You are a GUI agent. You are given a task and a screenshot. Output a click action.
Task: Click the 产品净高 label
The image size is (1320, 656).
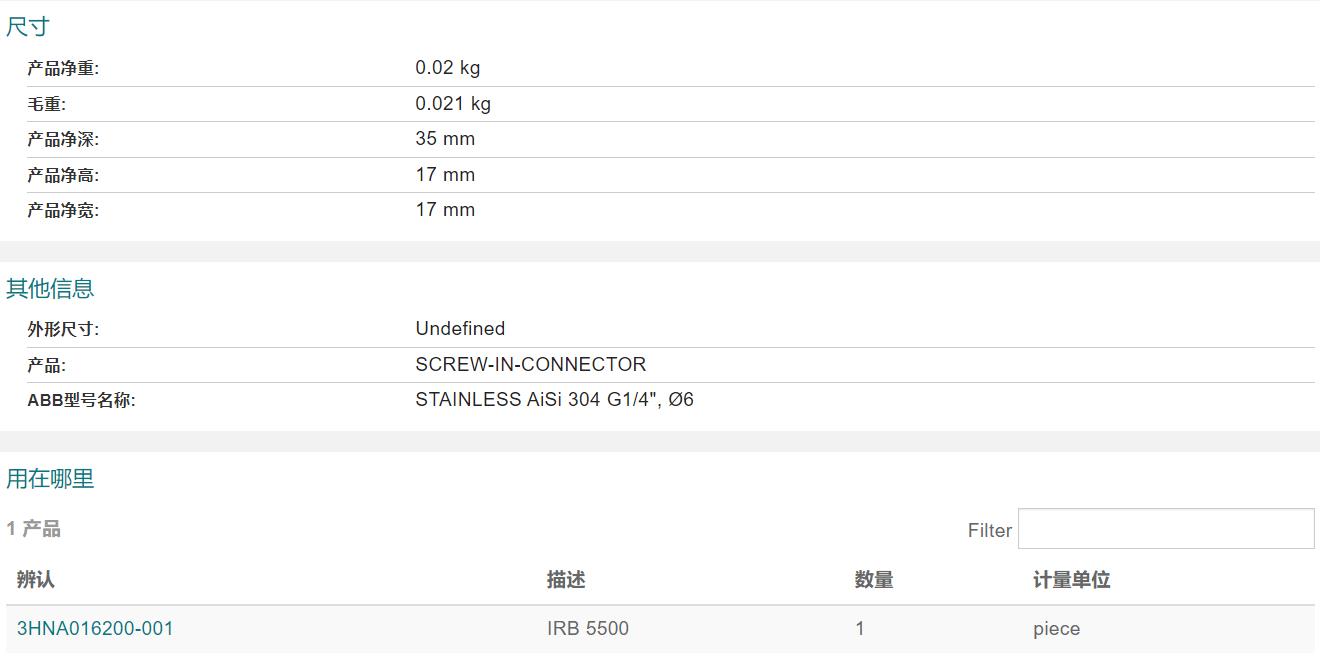(x=63, y=175)
